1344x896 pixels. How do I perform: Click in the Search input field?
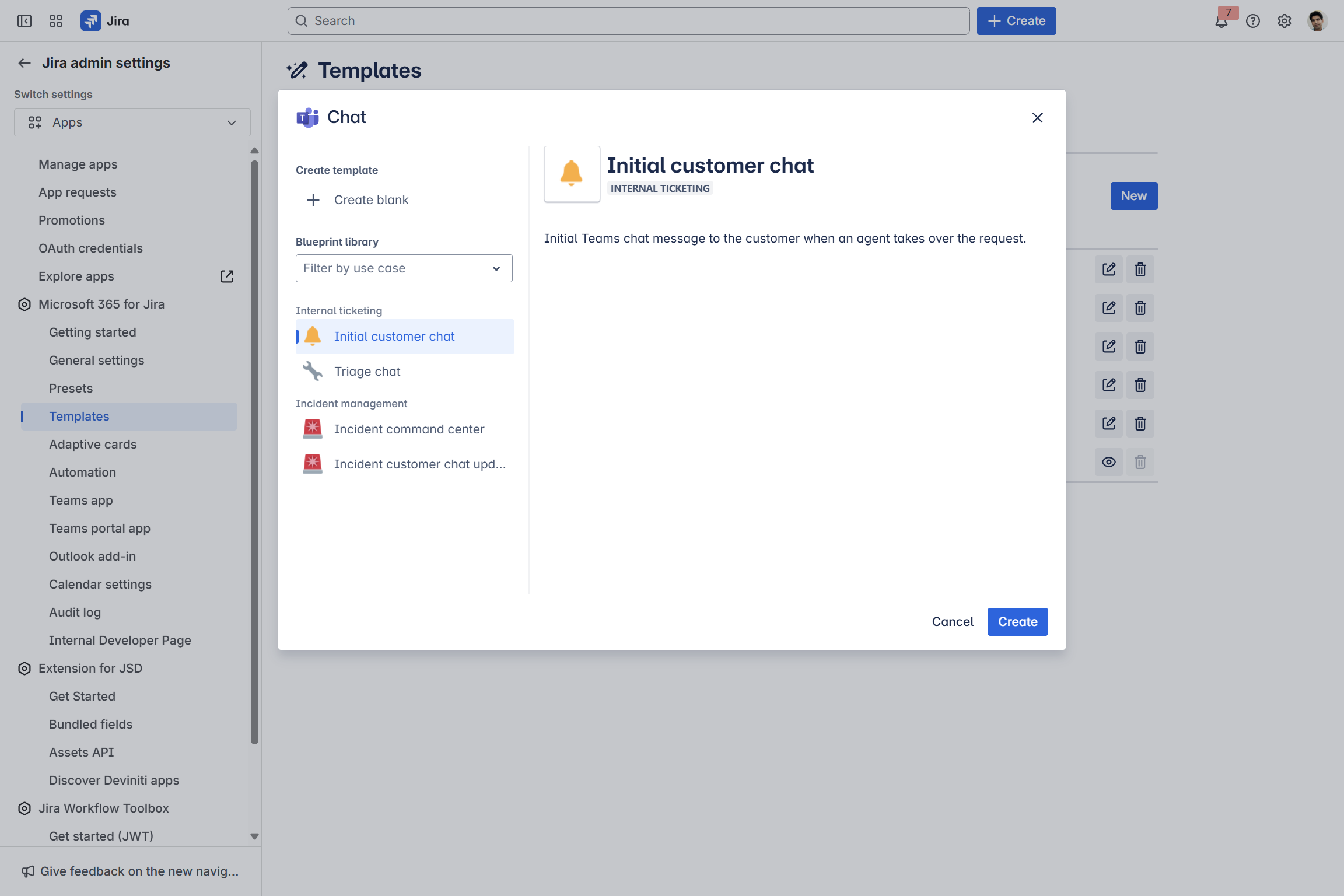pyautogui.click(x=628, y=21)
